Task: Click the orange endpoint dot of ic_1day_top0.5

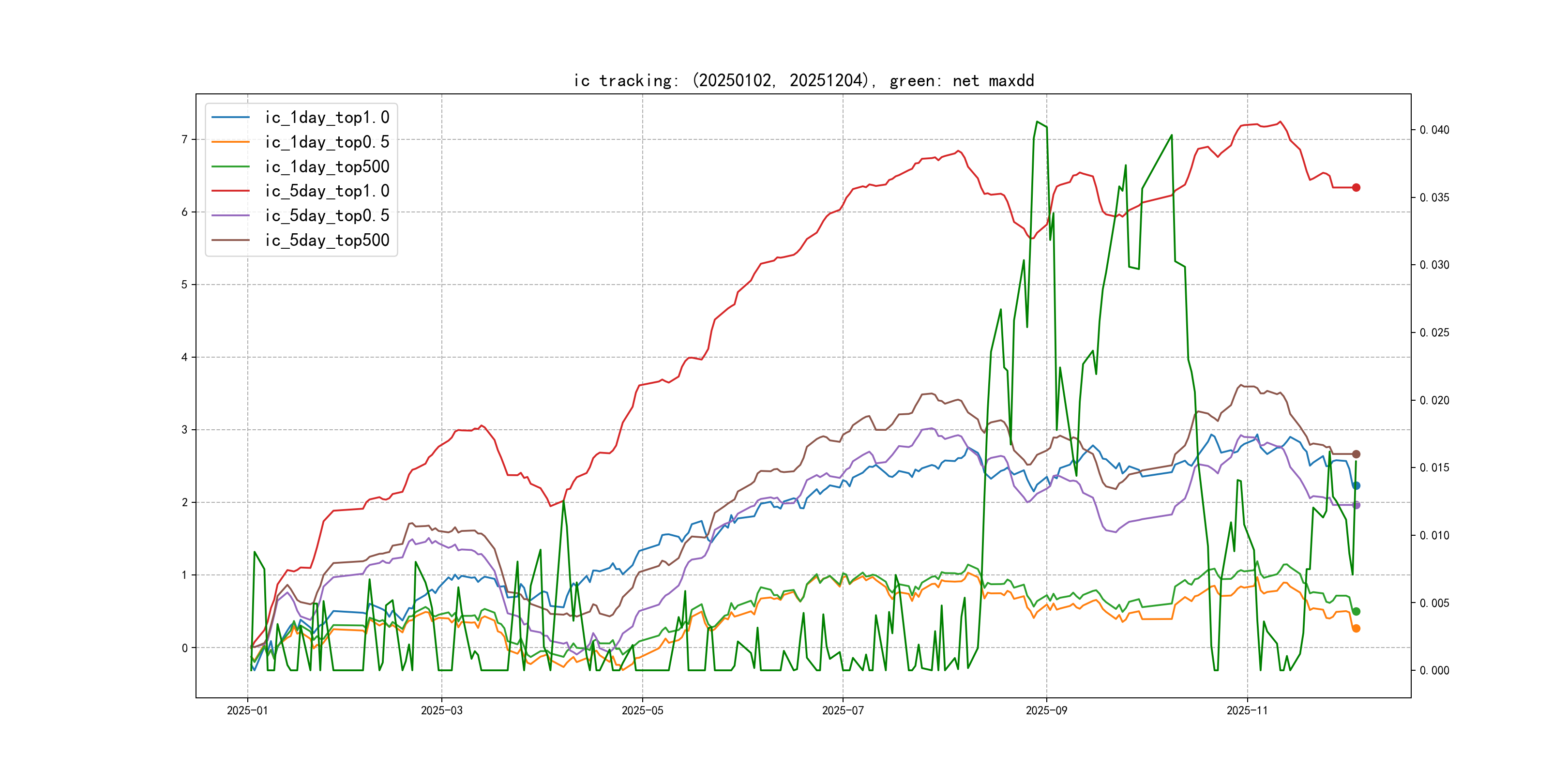Action: 1356,628
